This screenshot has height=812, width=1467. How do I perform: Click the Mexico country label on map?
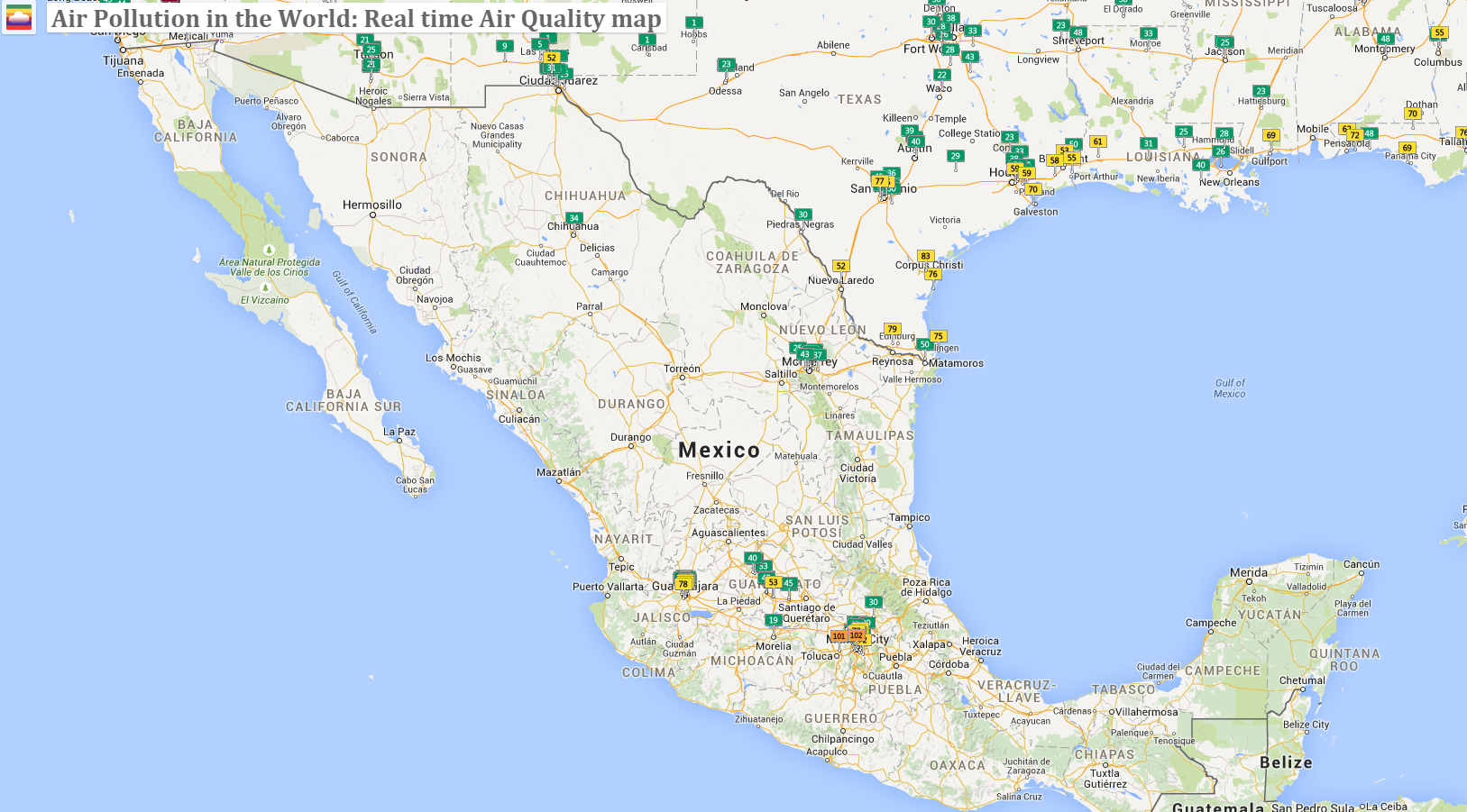point(719,450)
